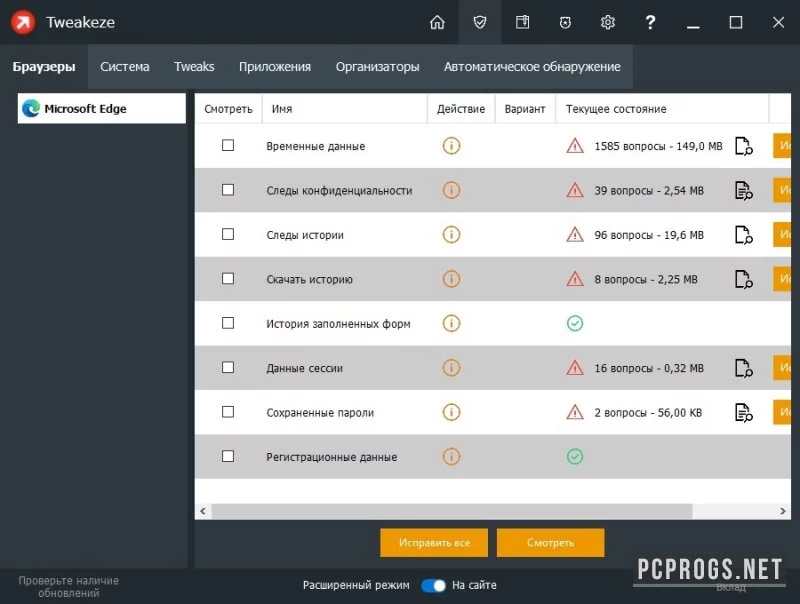Click text '16 вопросы - 0,32 MB'
The width and height of the screenshot is (800, 604).
[648, 368]
